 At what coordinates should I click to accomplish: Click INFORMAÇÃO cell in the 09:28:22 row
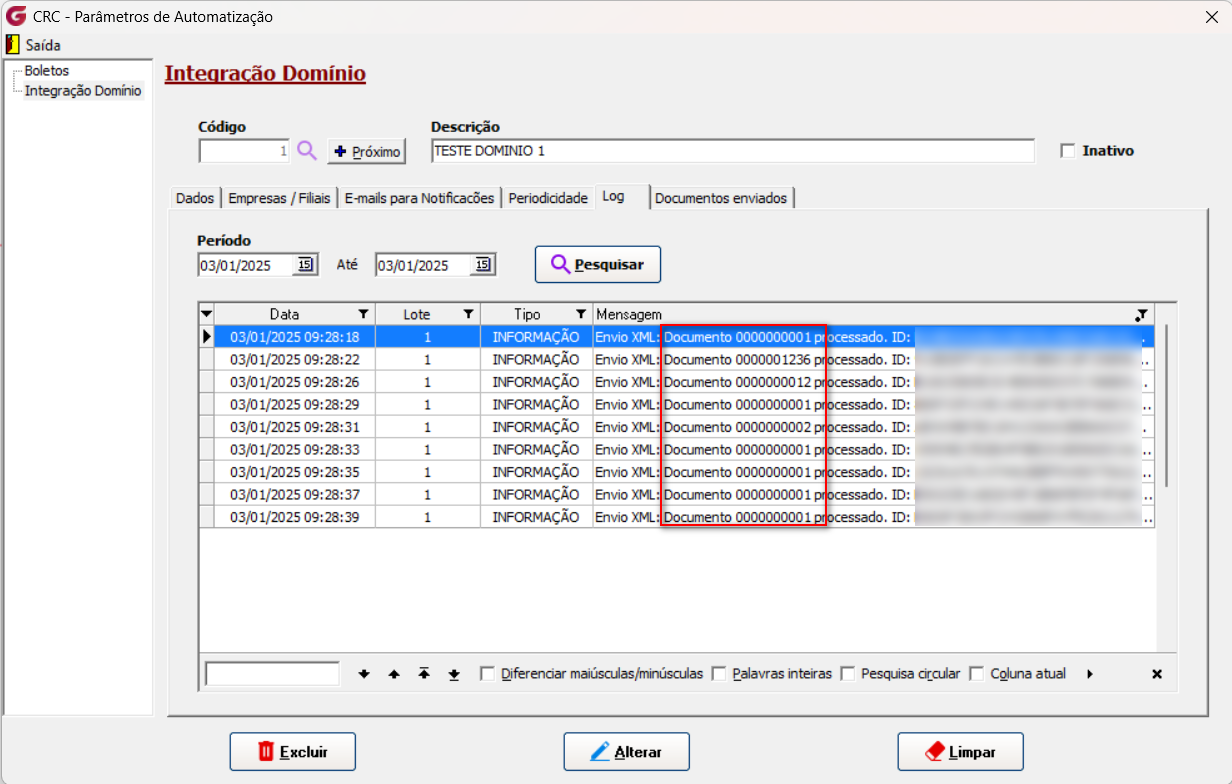pyautogui.click(x=536, y=359)
